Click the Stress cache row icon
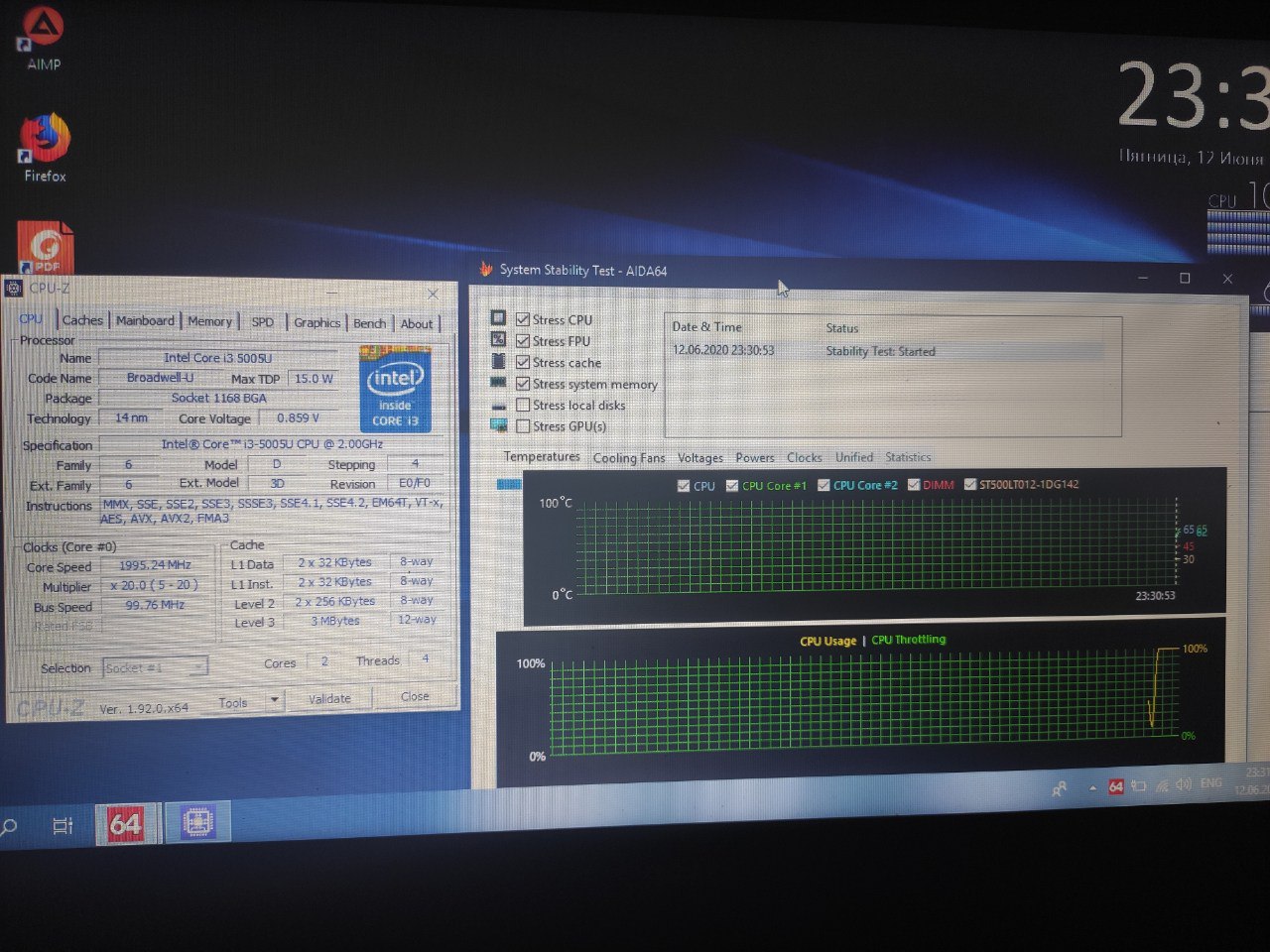1270x952 pixels. click(x=498, y=361)
